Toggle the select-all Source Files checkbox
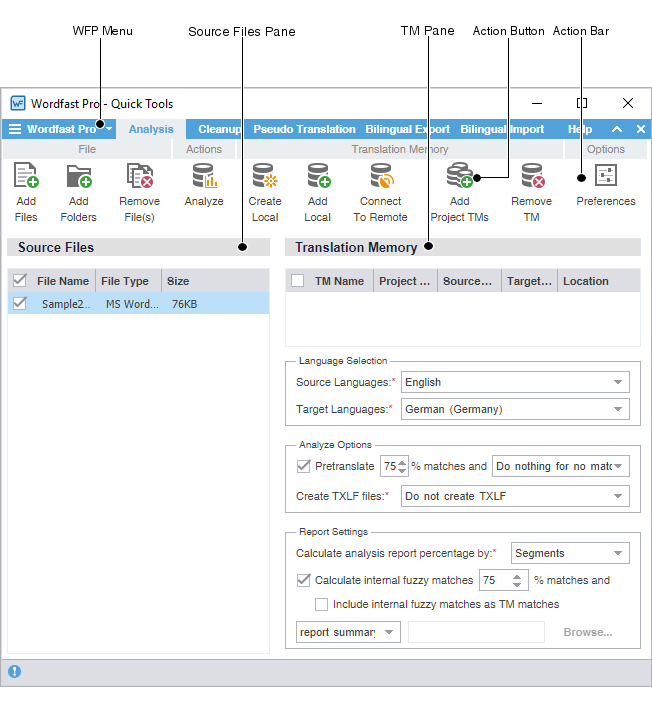 20,281
